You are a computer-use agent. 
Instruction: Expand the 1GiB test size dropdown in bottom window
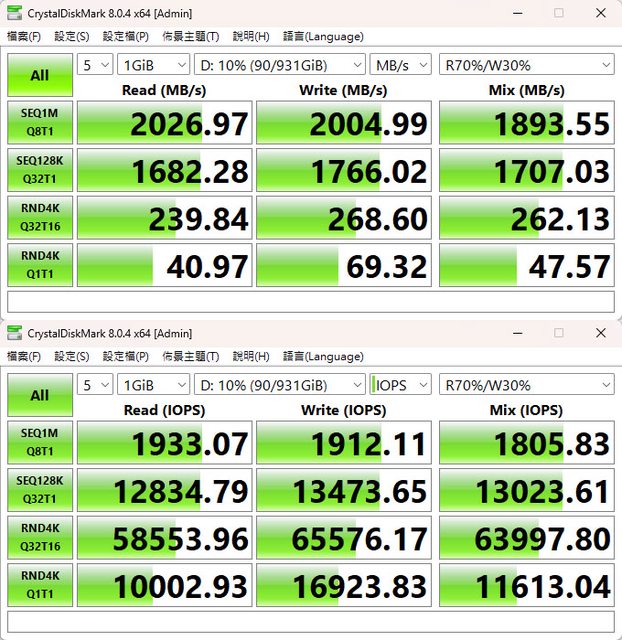152,385
